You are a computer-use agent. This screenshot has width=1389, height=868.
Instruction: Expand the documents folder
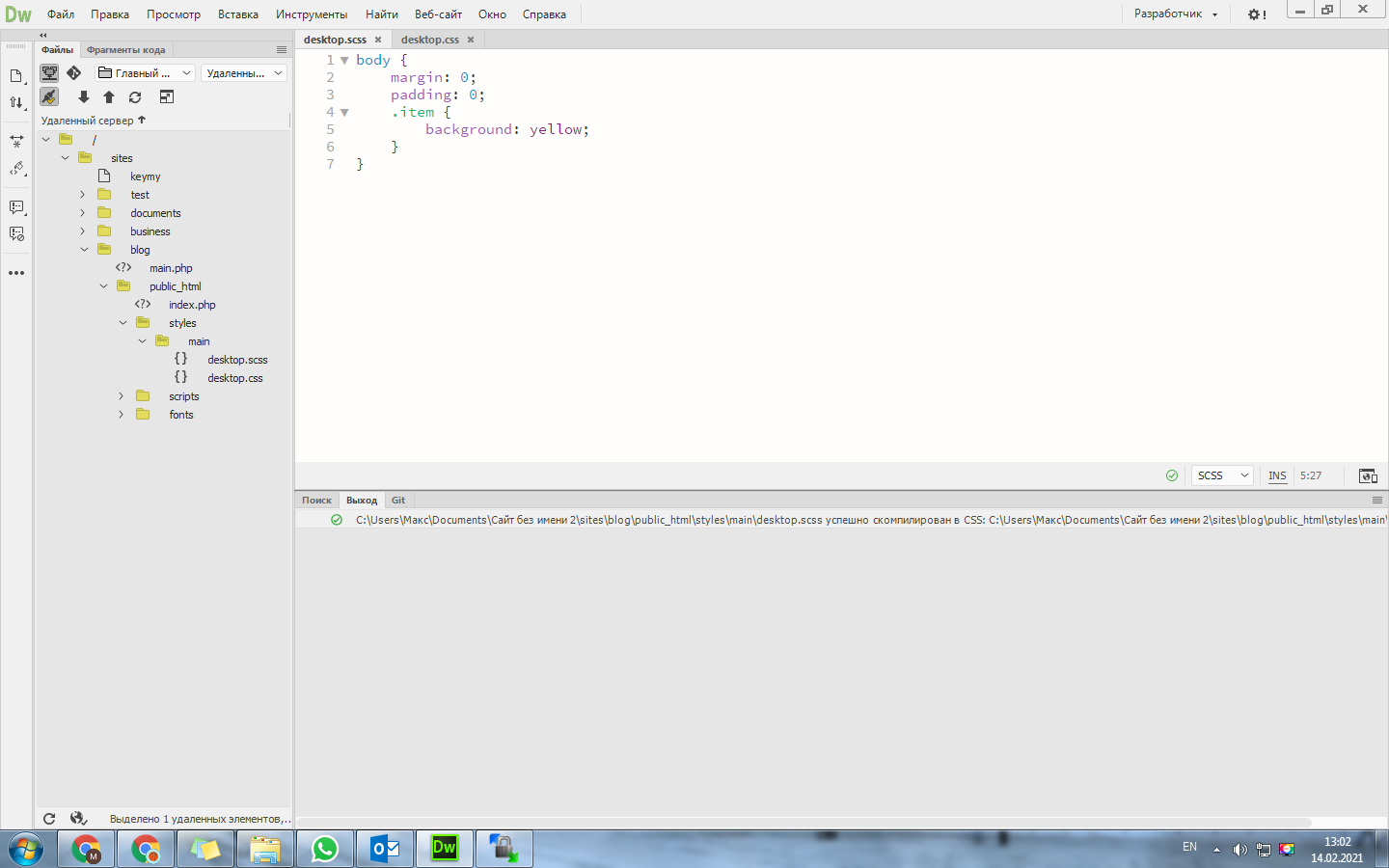pyautogui.click(x=83, y=213)
